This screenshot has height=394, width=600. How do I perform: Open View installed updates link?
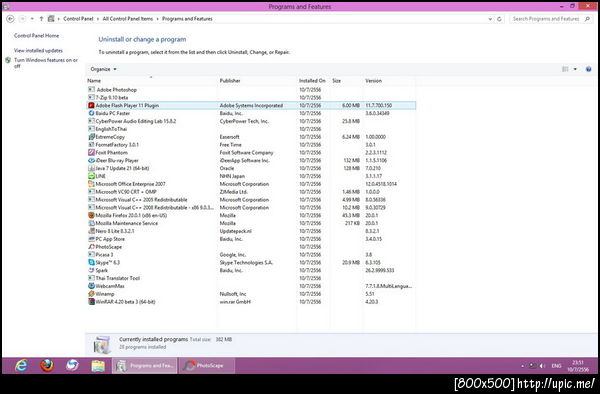point(38,50)
